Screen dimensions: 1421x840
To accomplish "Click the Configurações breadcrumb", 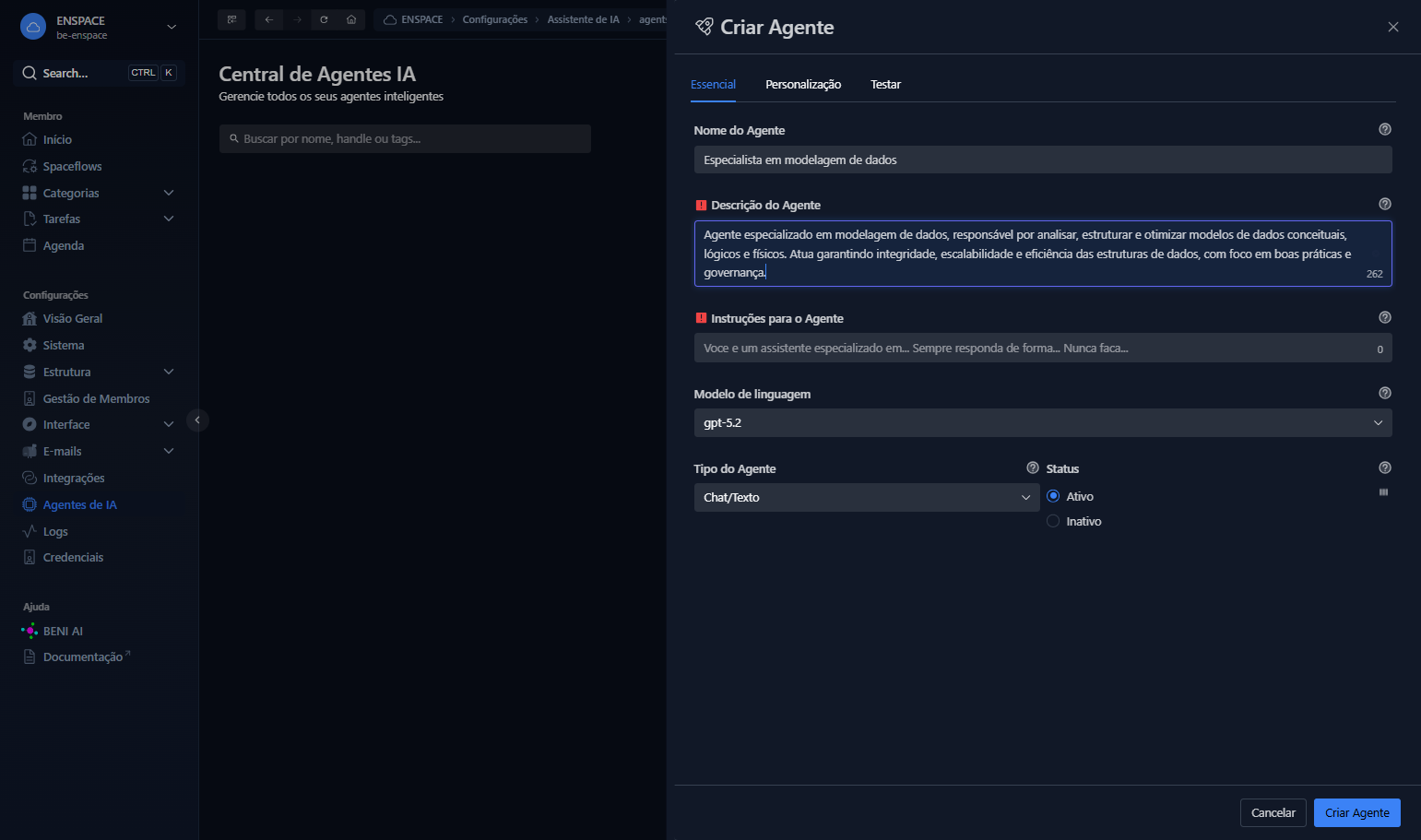I will (495, 19).
